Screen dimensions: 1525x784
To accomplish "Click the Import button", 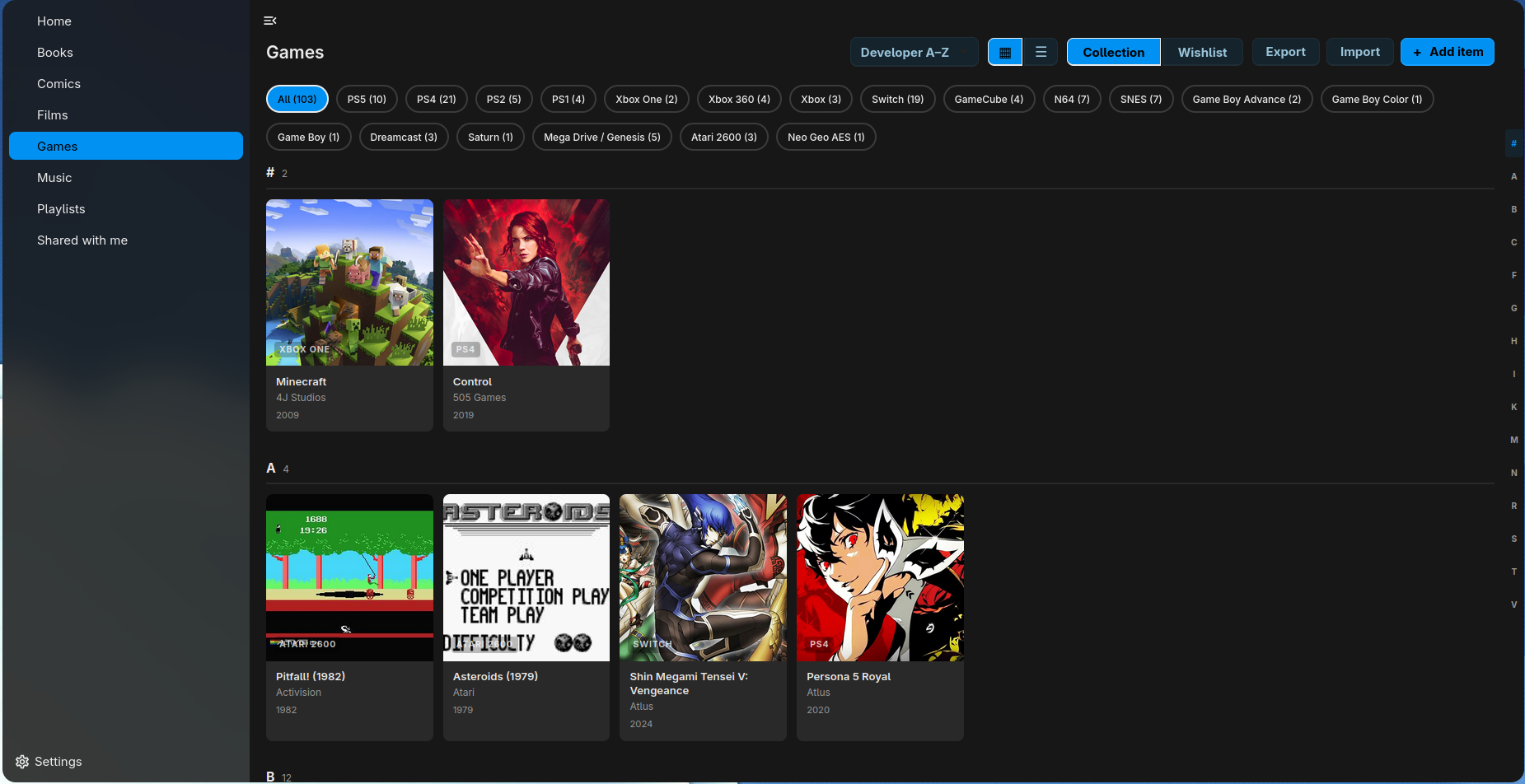I will [x=1359, y=52].
